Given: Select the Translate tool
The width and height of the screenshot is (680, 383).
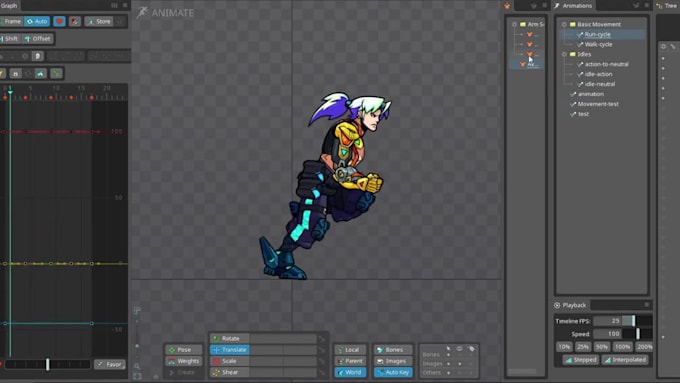Looking at the screenshot, I should click(229, 350).
